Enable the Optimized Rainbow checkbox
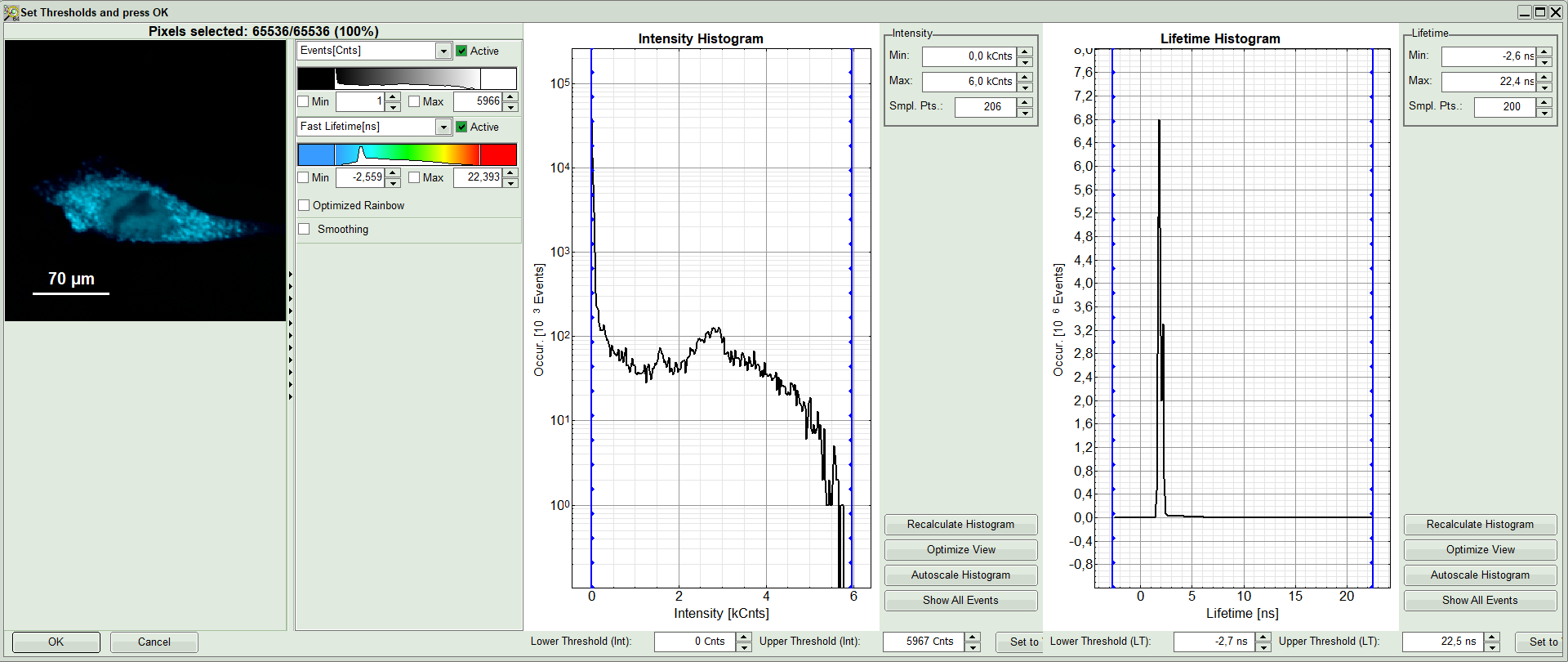The image size is (1568, 662). pyautogui.click(x=305, y=205)
